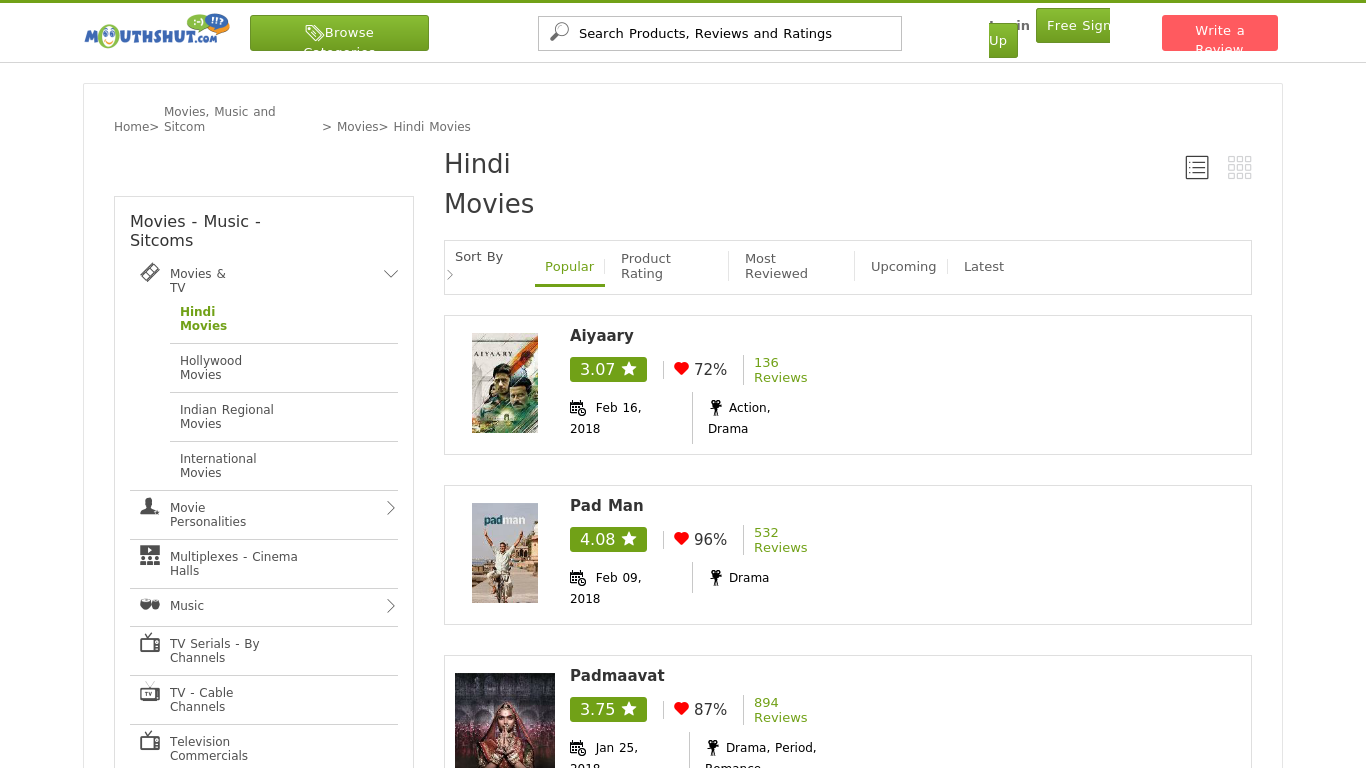This screenshot has width=1366, height=768.
Task: Click the heart icon for Pad Man
Action: (x=682, y=539)
